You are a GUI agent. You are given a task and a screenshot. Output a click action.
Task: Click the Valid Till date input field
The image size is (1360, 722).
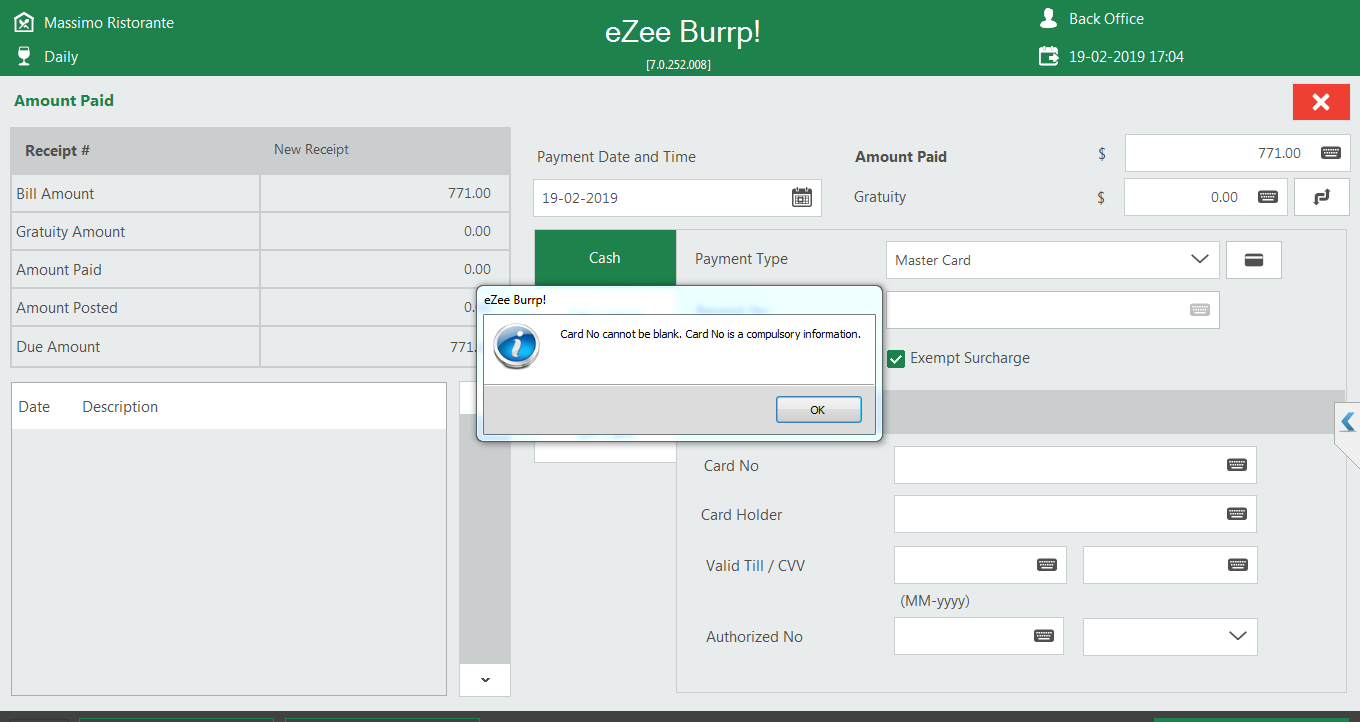tap(980, 564)
